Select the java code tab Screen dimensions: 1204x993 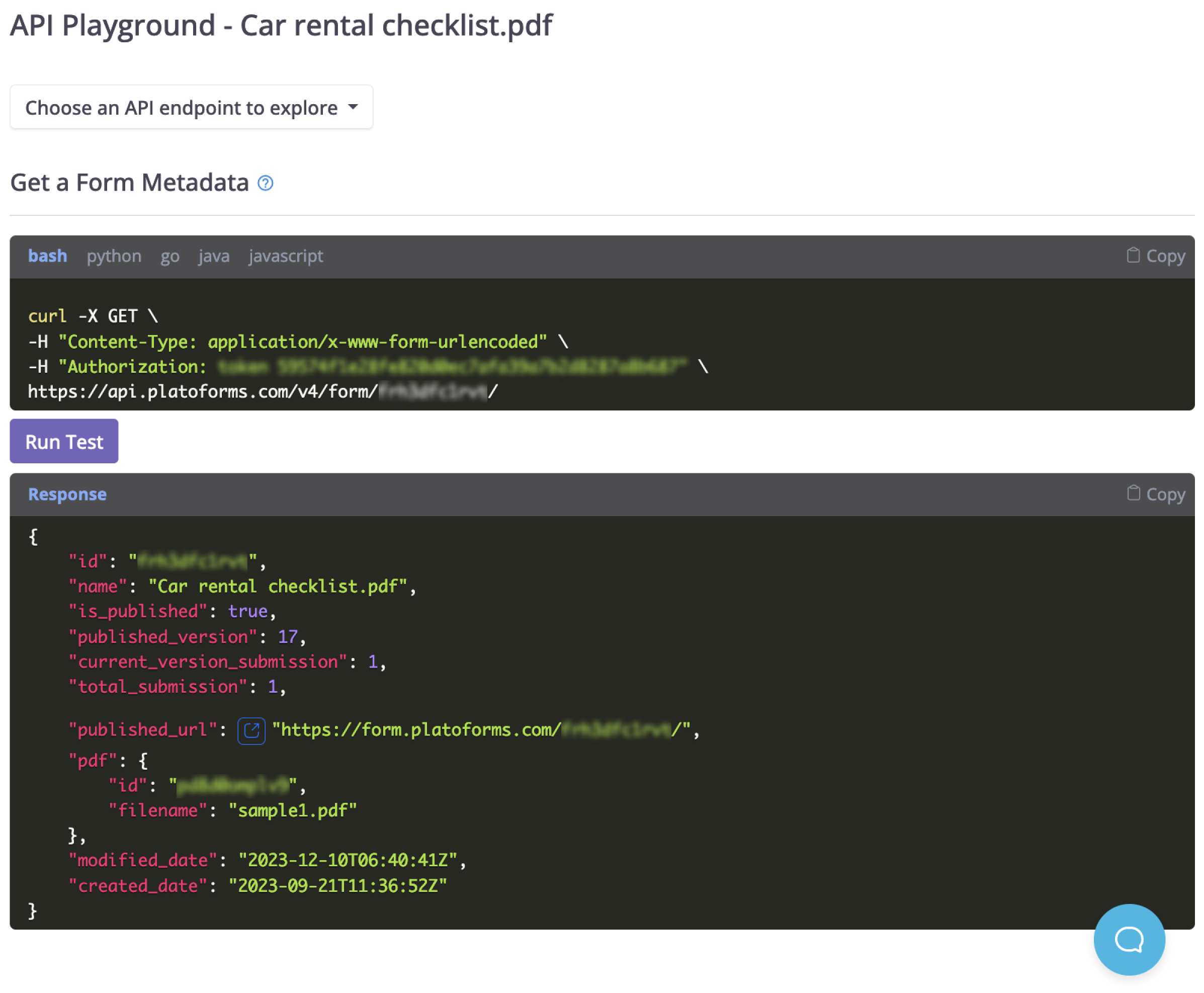point(214,256)
